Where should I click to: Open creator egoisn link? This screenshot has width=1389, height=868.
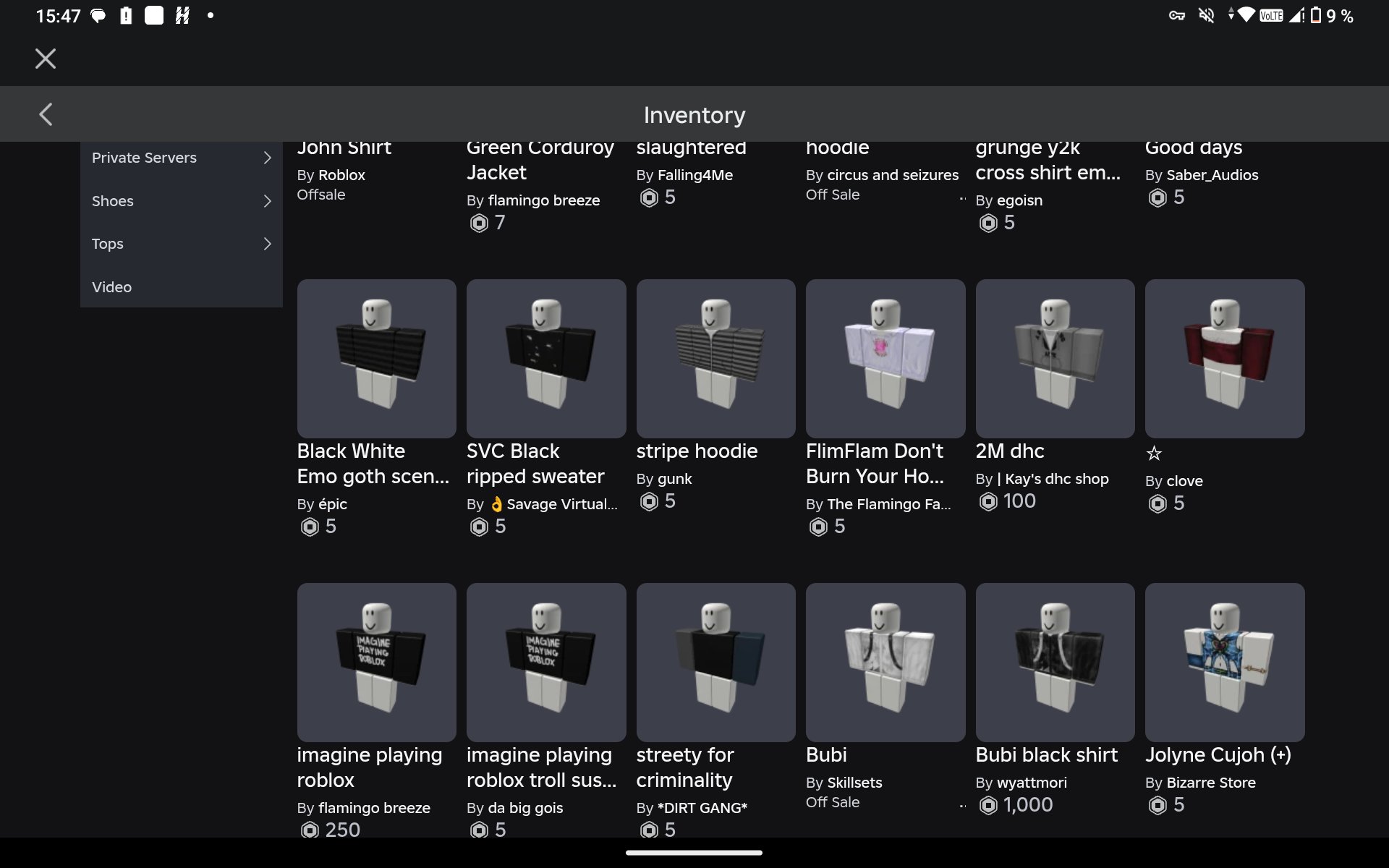coord(1019,200)
